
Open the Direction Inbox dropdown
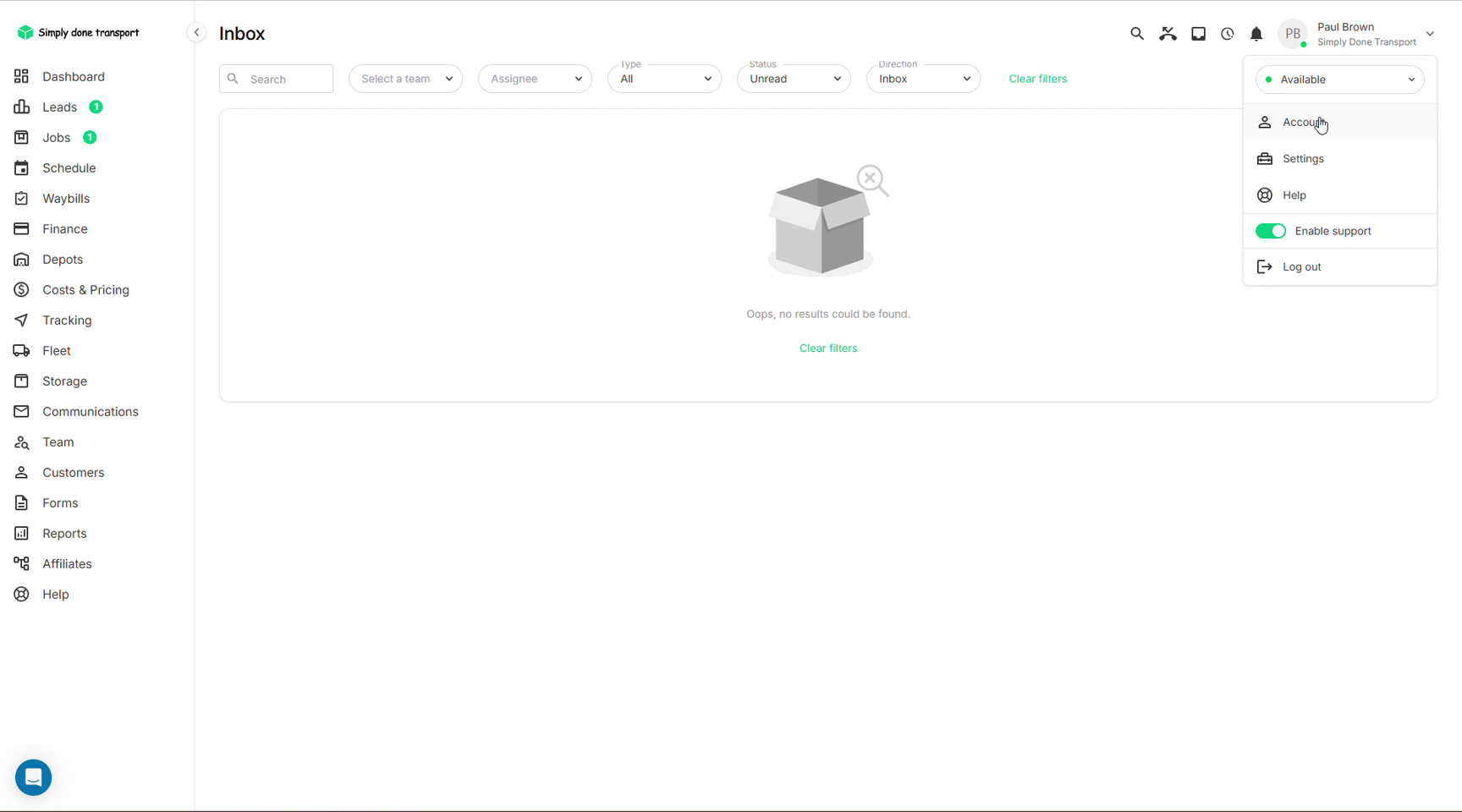click(x=923, y=79)
